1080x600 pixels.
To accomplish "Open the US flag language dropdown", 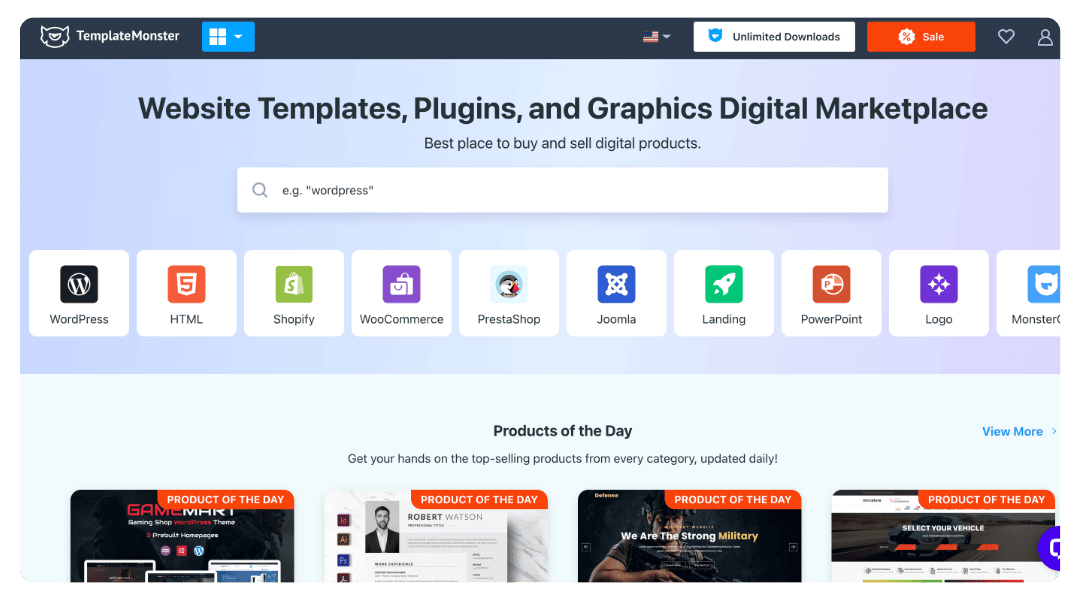I will click(x=656, y=37).
